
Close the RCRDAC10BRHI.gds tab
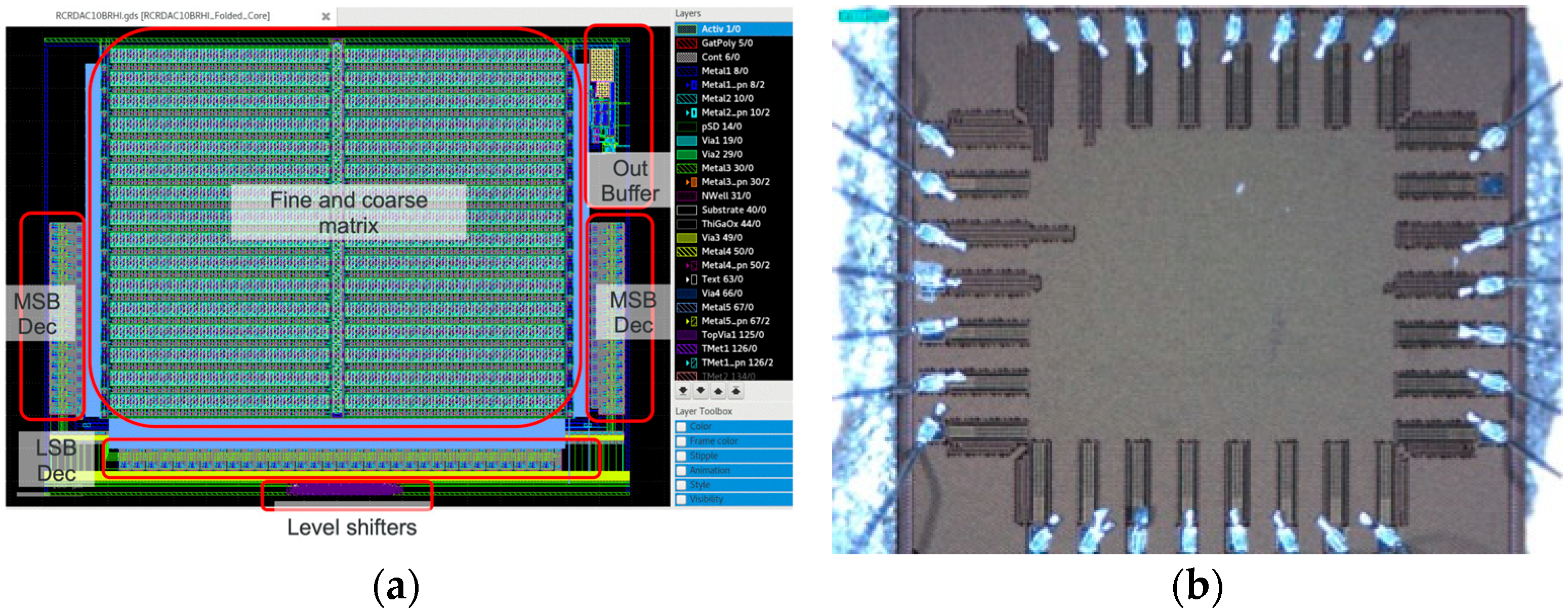[x=325, y=16]
